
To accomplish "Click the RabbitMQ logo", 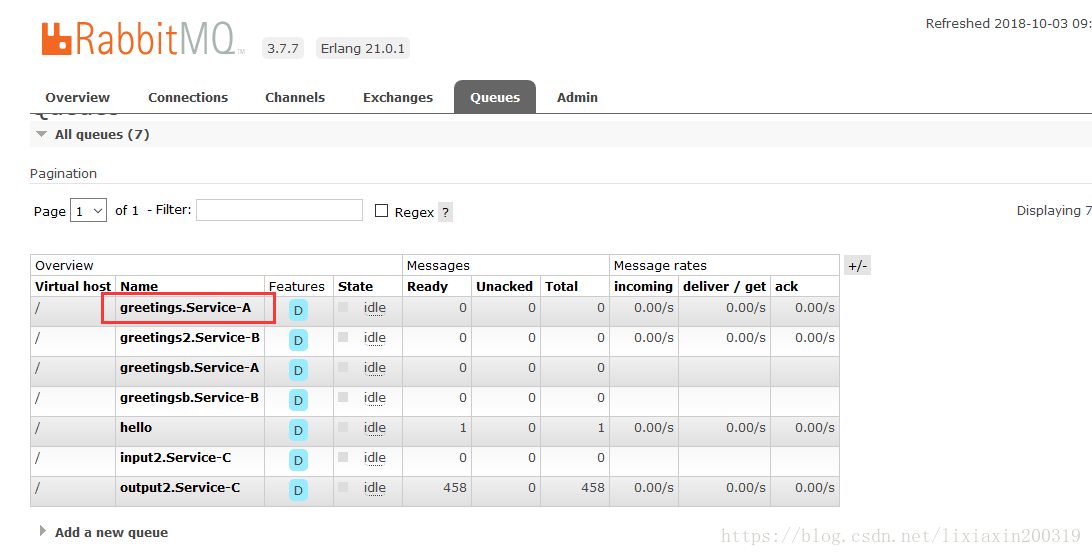I will [x=143, y=38].
